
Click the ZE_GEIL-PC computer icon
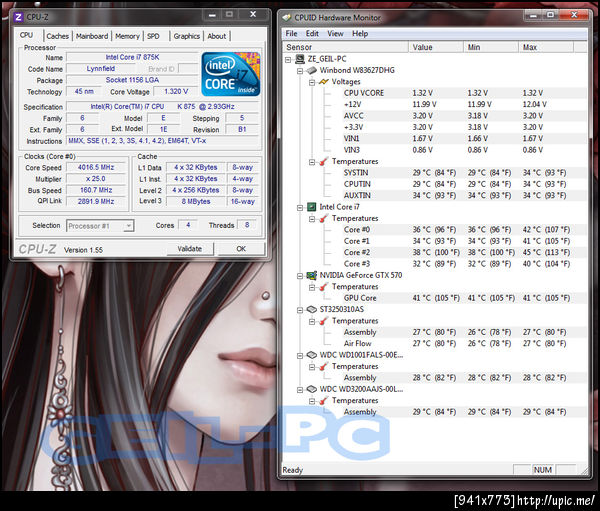(x=300, y=59)
